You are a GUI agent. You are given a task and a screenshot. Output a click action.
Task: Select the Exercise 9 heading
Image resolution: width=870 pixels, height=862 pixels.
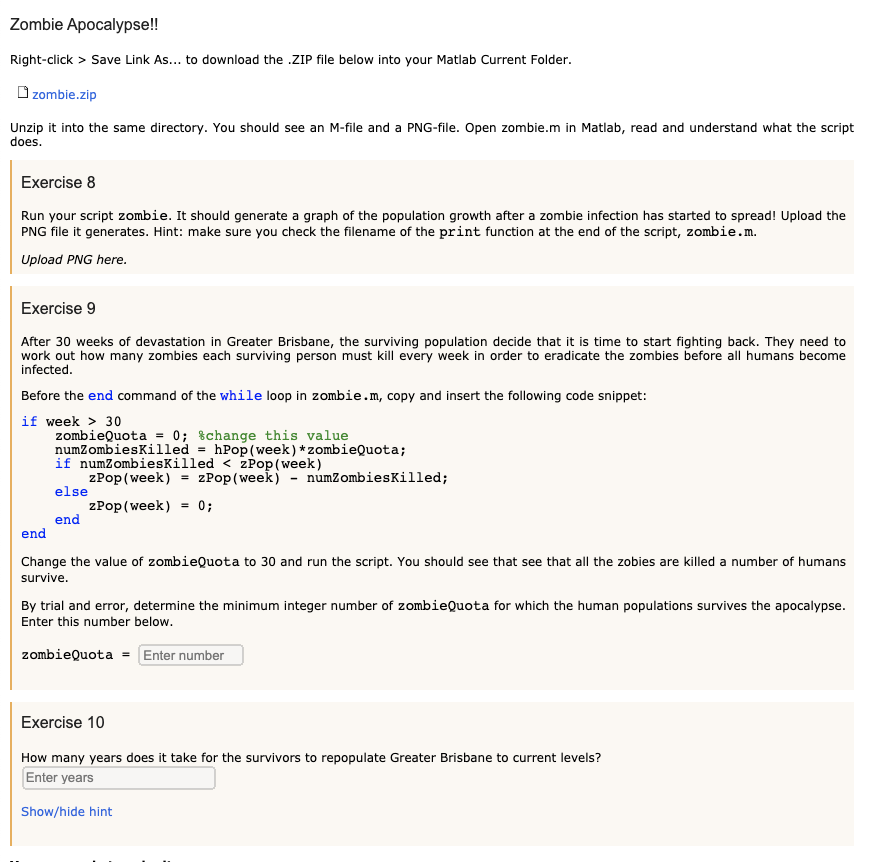[x=58, y=308]
